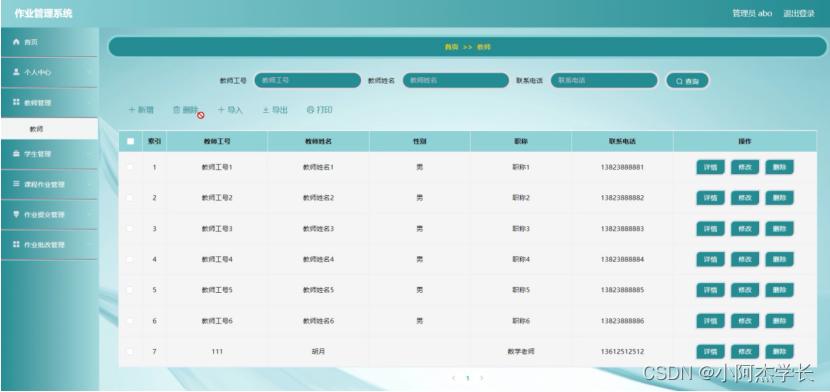Click the icon beside 作业提交管理

coord(16,214)
